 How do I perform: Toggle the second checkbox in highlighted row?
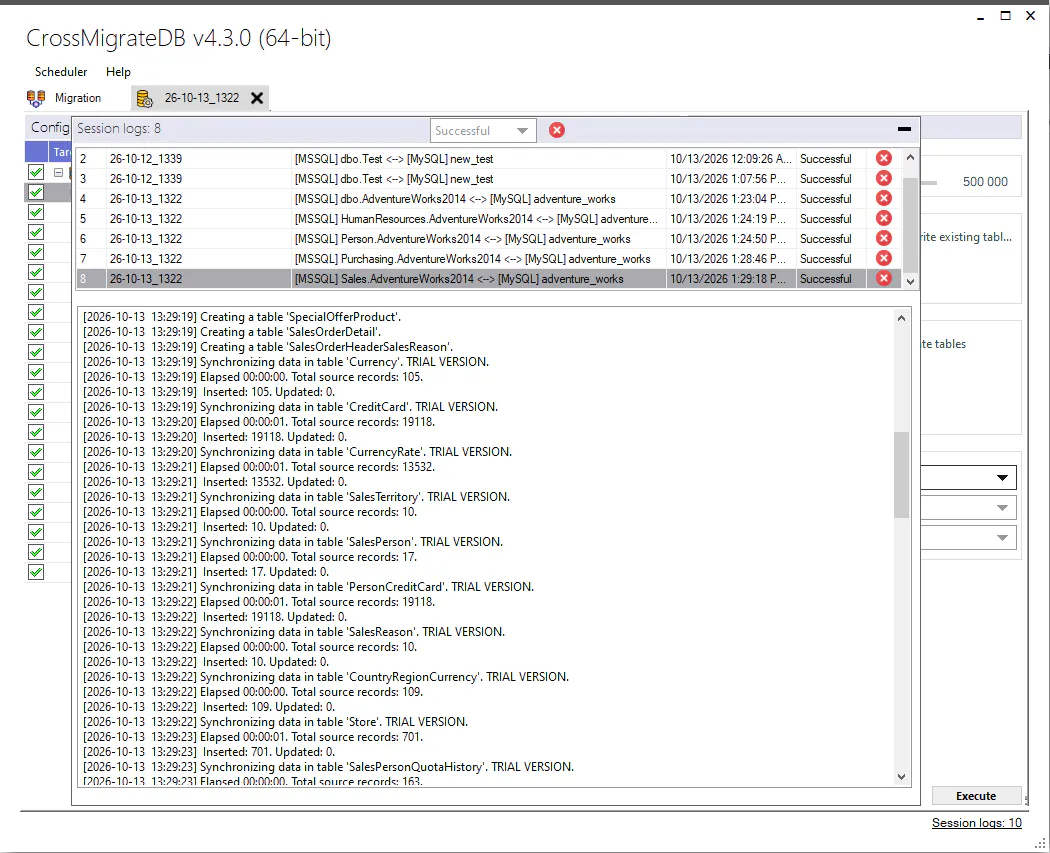[x=36, y=192]
